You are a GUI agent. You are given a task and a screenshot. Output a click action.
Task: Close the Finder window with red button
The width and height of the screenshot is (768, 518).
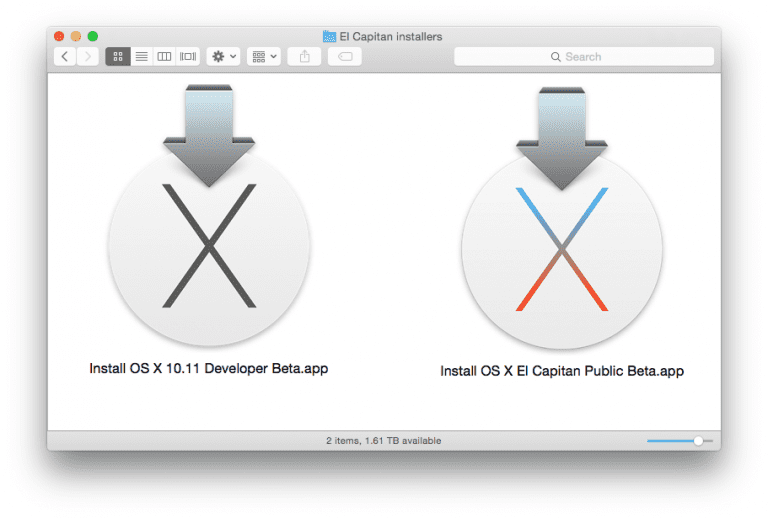pyautogui.click(x=59, y=36)
